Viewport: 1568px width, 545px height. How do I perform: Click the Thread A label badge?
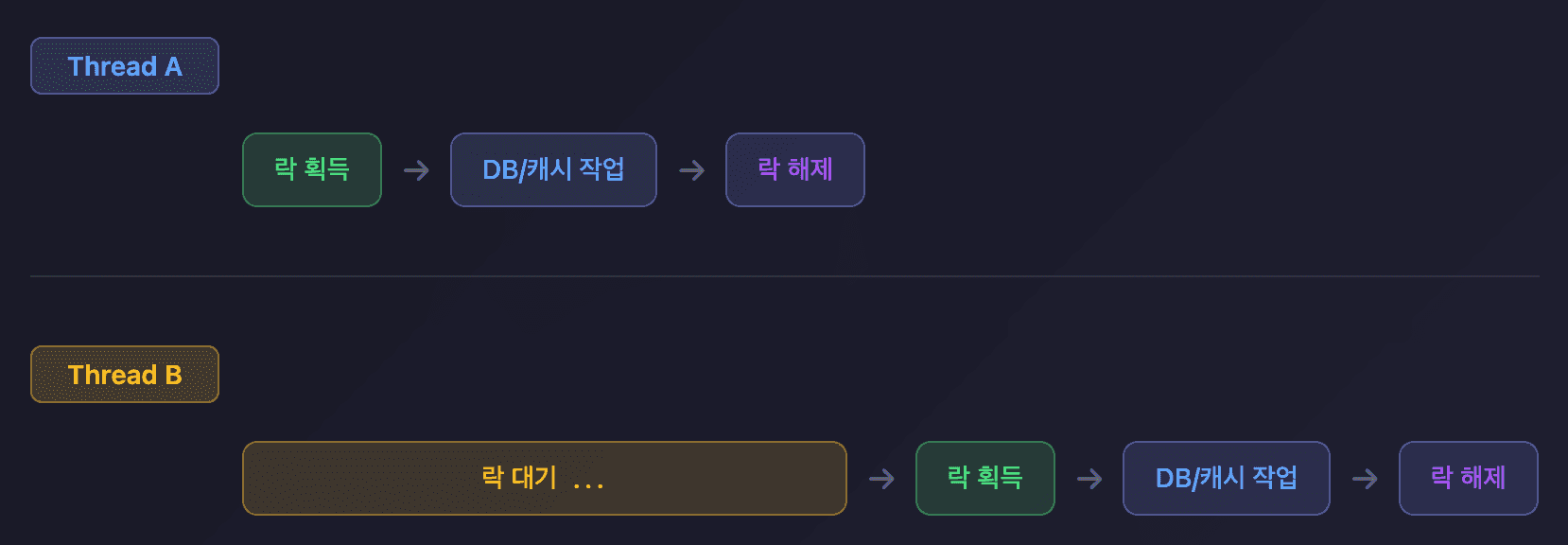tap(125, 66)
